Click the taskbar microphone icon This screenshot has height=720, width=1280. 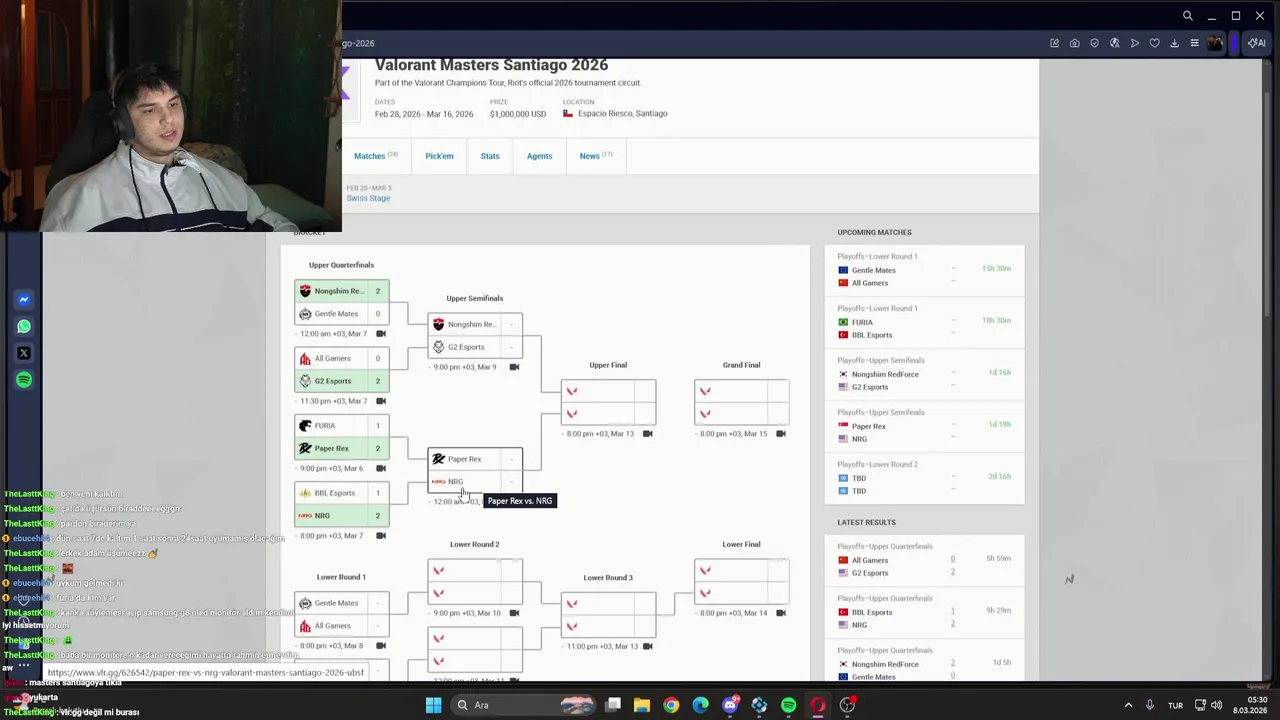1149,705
